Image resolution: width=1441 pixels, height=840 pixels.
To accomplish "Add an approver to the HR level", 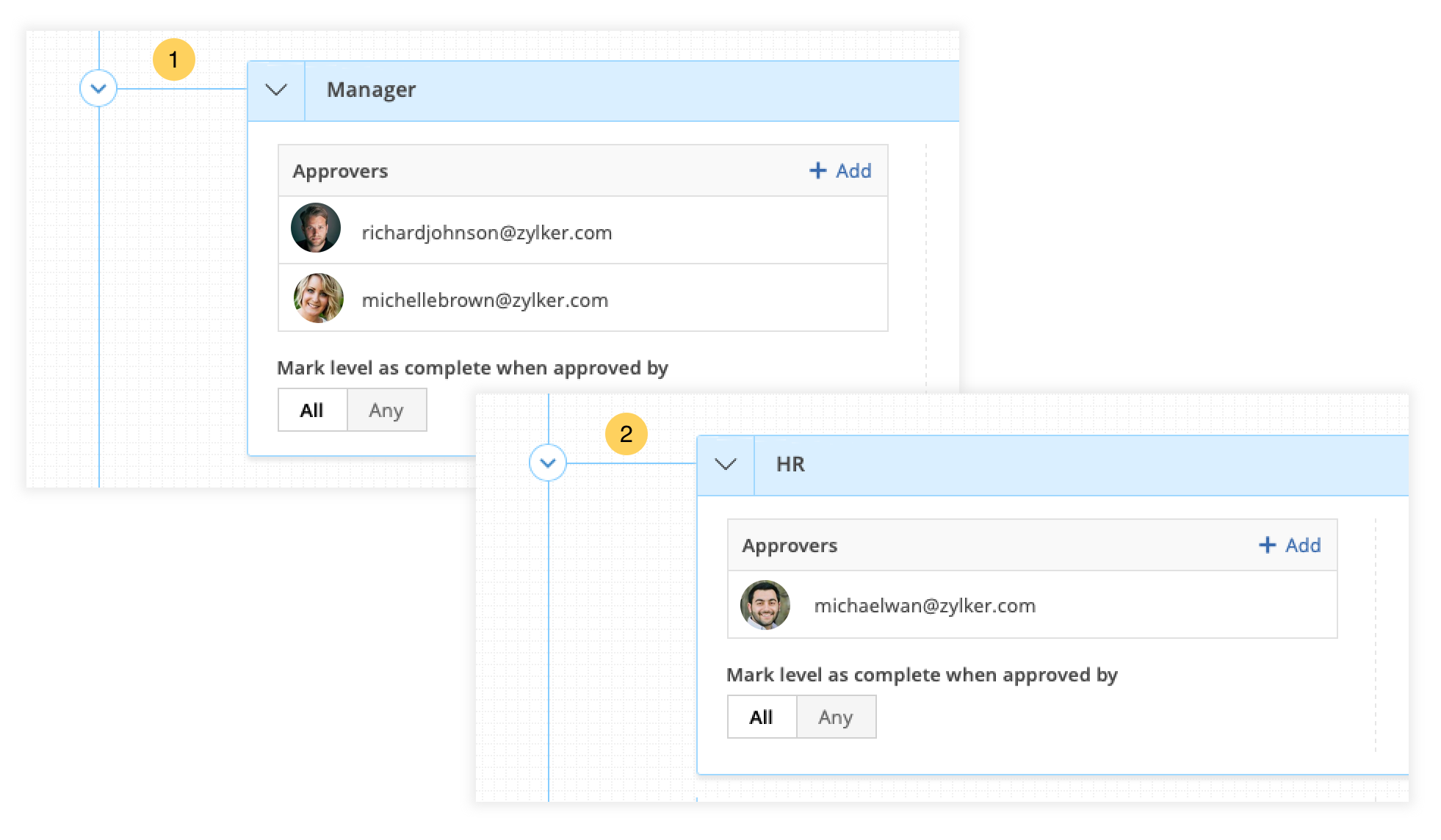I will tap(1290, 546).
